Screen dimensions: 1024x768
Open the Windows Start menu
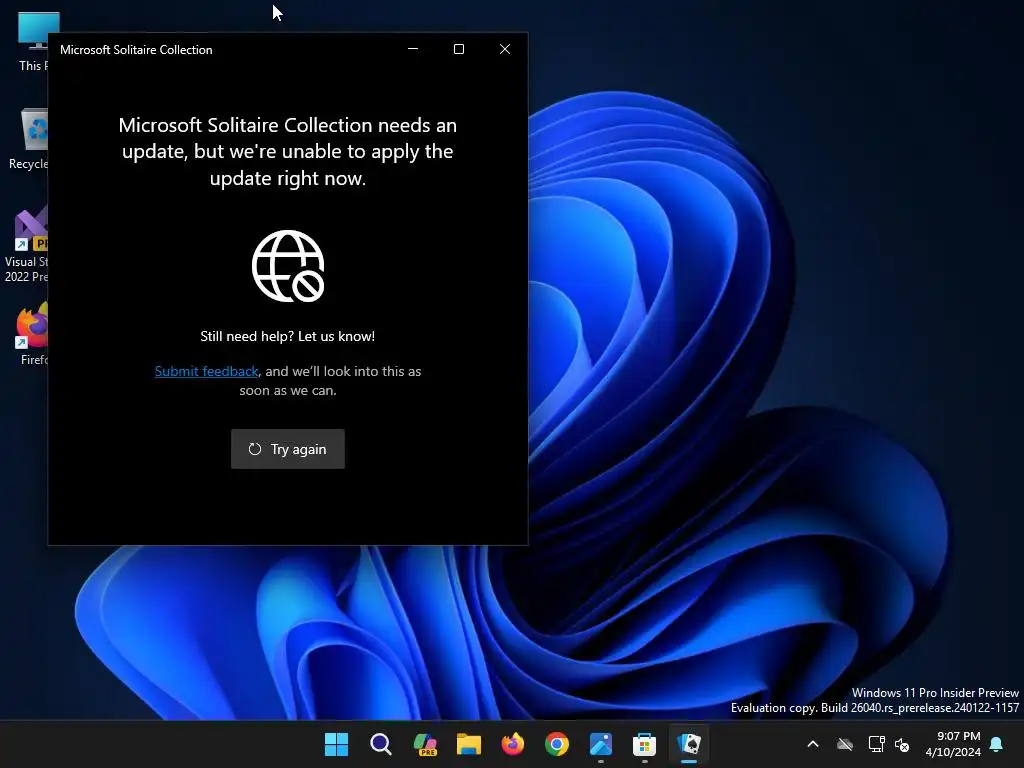tap(337, 744)
